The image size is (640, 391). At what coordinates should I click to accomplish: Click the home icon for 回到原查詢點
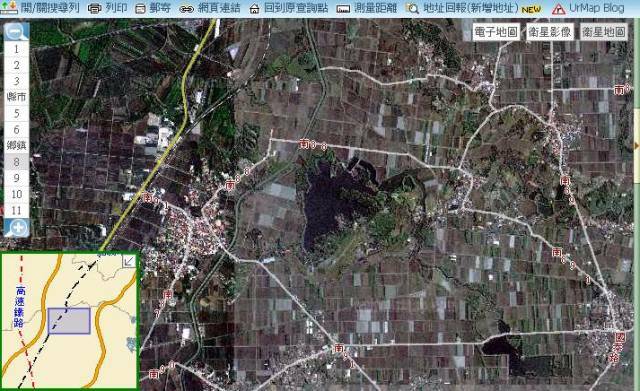coord(254,9)
